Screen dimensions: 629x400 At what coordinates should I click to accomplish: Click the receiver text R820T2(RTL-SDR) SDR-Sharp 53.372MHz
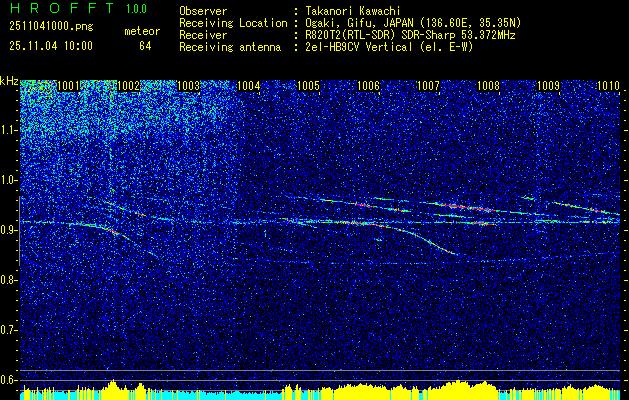(x=410, y=35)
